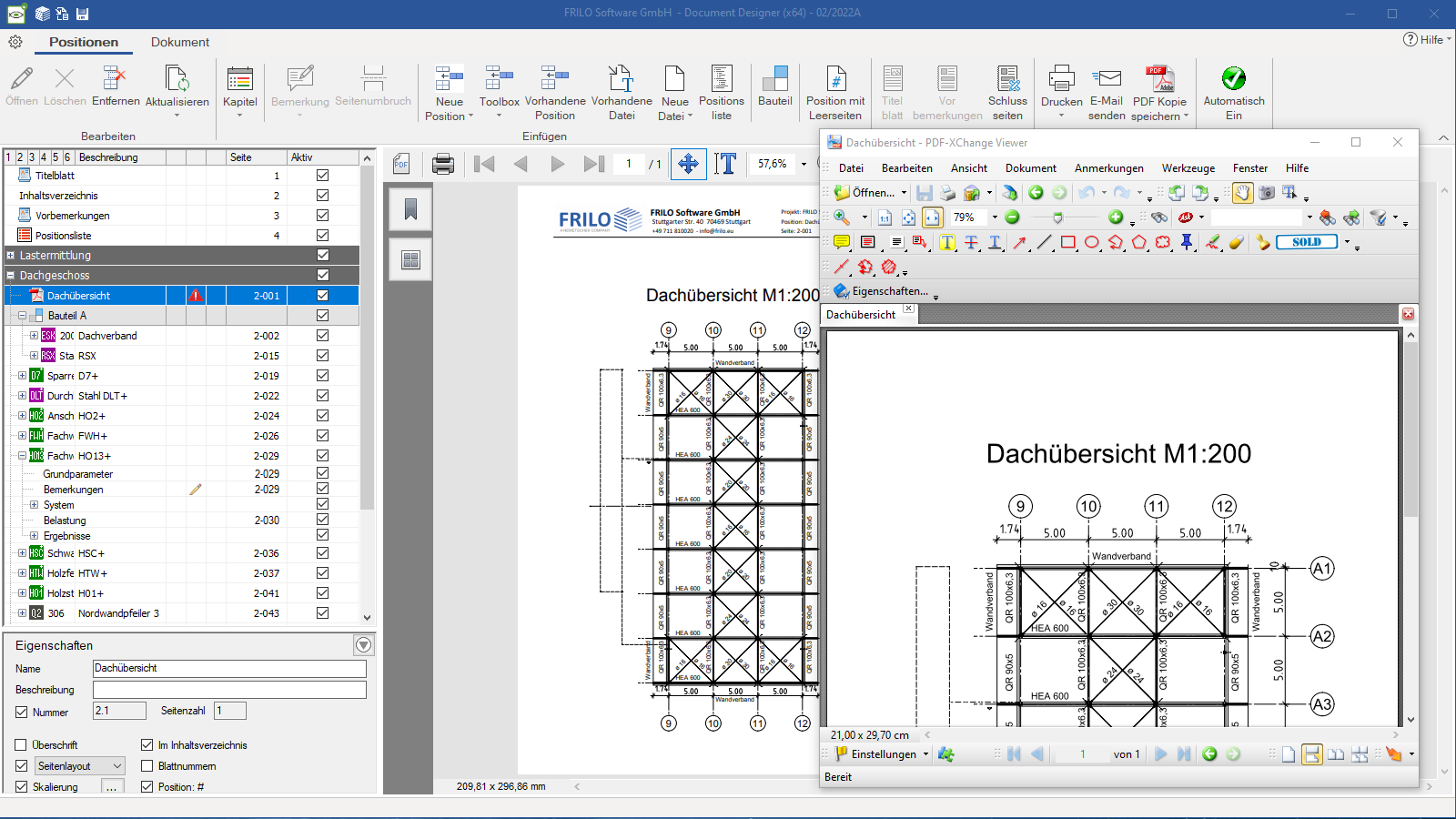The image size is (1456, 819).
Task: Select the Positionen ribbon tab
Action: (x=84, y=42)
